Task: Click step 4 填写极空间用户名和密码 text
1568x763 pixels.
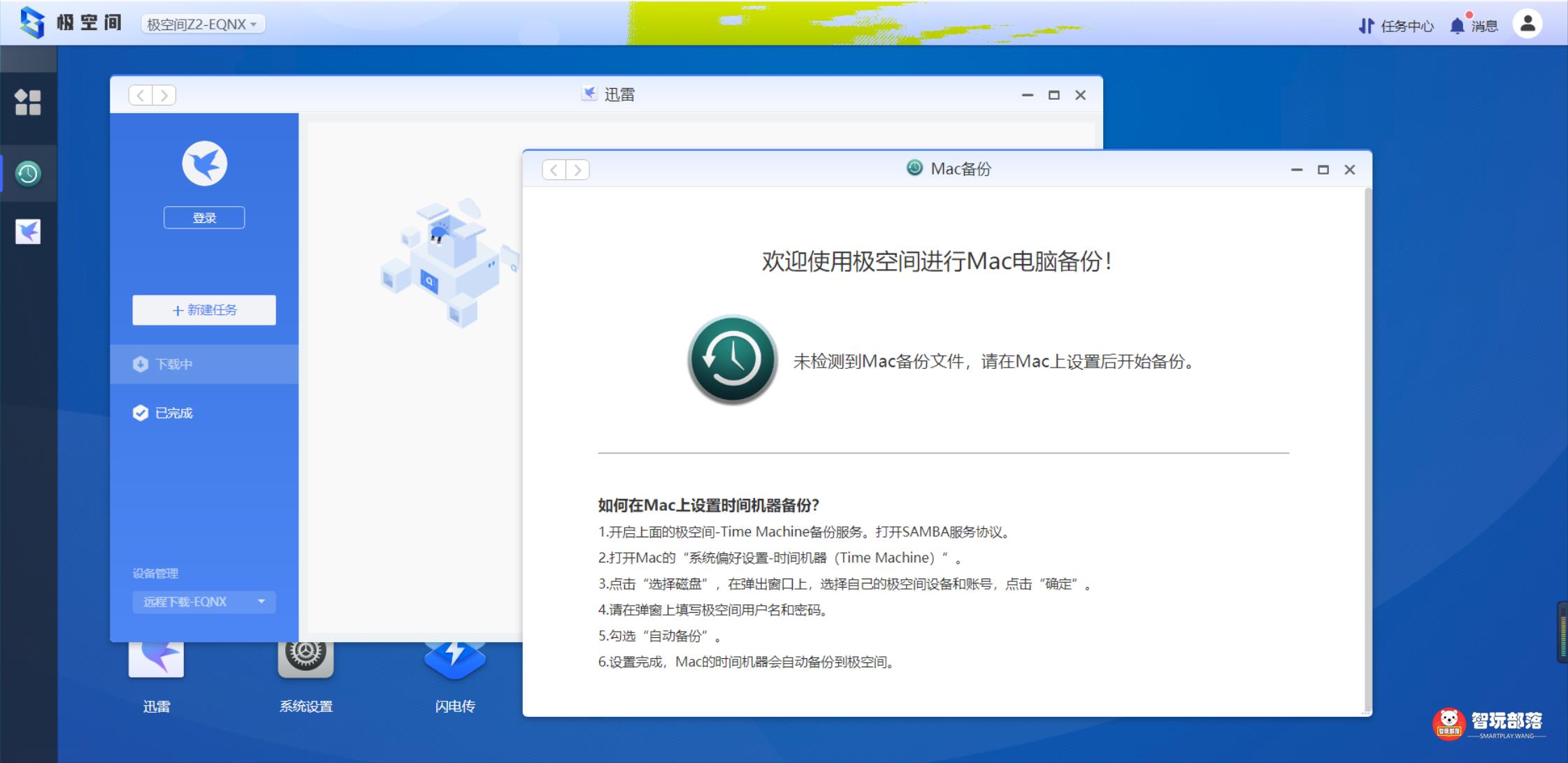Action: (x=713, y=610)
